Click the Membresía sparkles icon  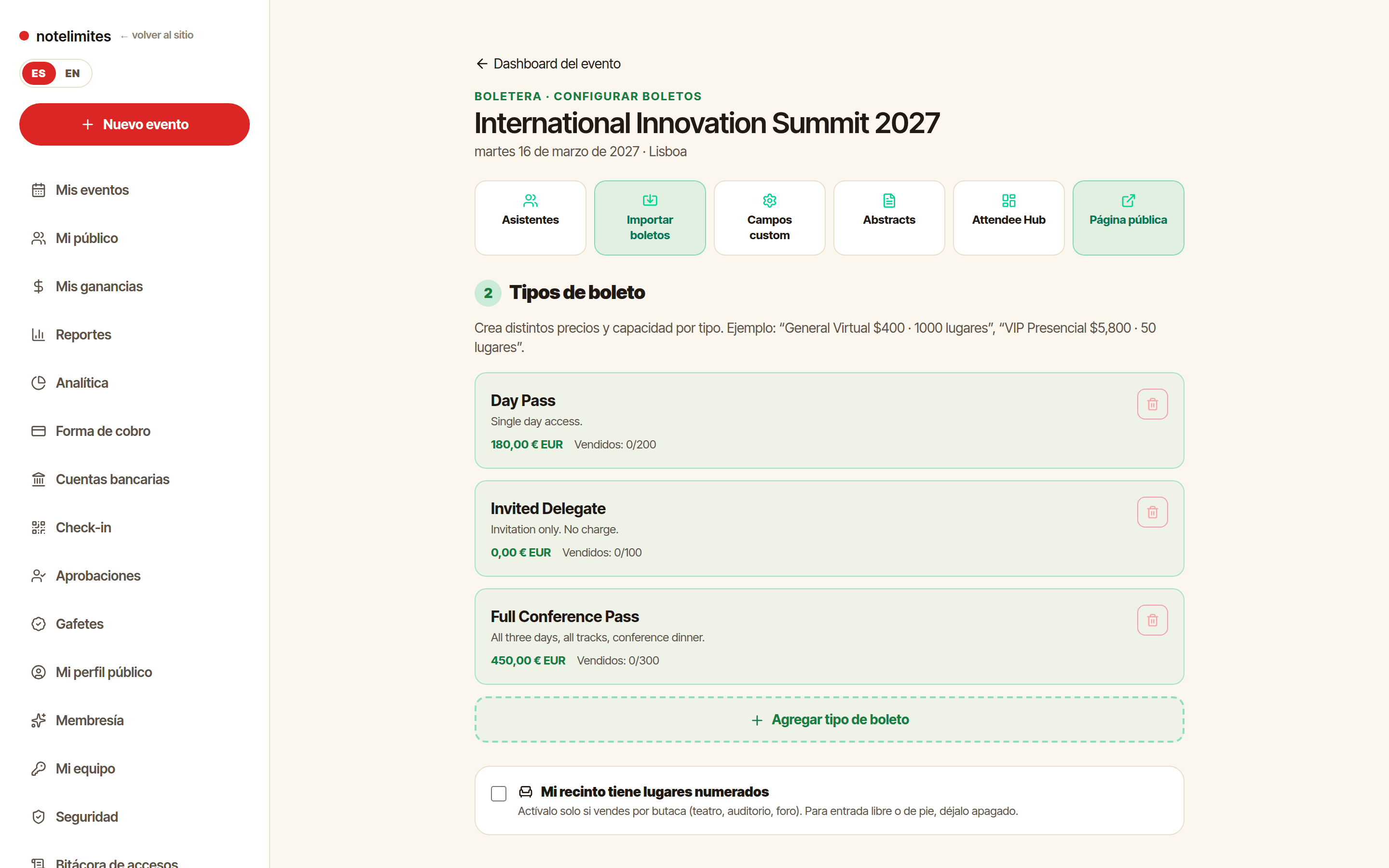pos(39,720)
